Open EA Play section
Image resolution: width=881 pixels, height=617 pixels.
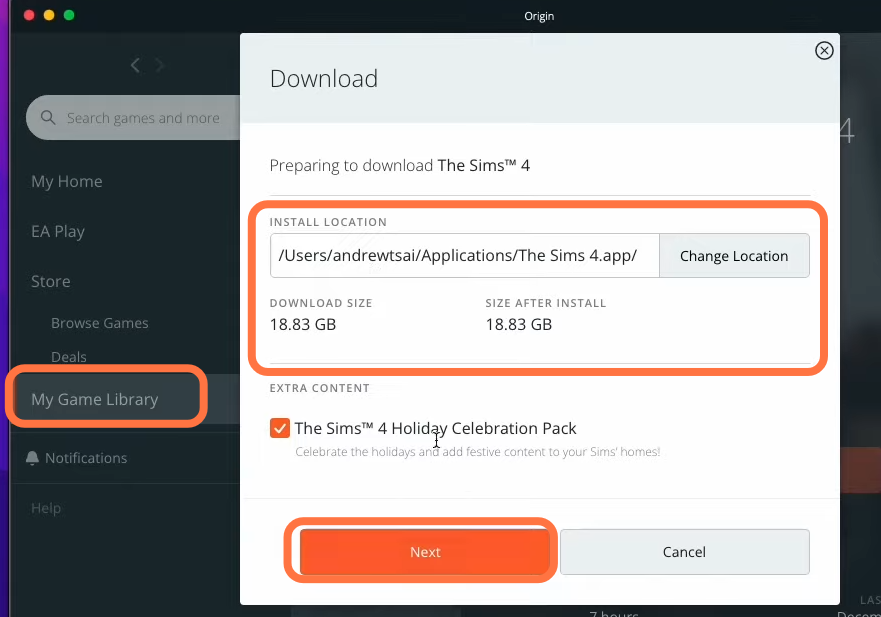click(58, 232)
